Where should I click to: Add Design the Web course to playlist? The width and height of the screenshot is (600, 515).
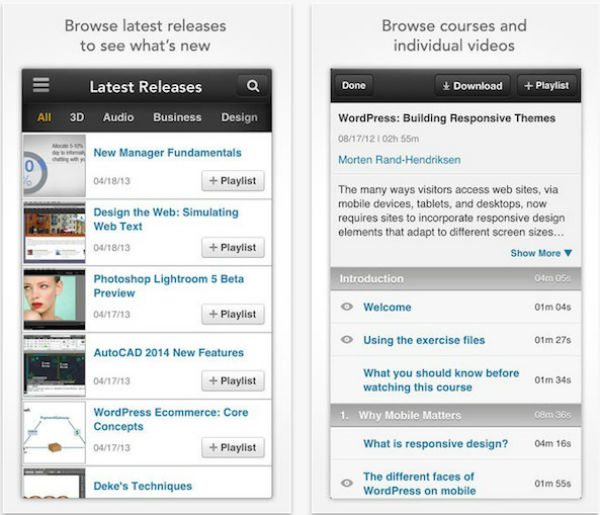(x=233, y=248)
